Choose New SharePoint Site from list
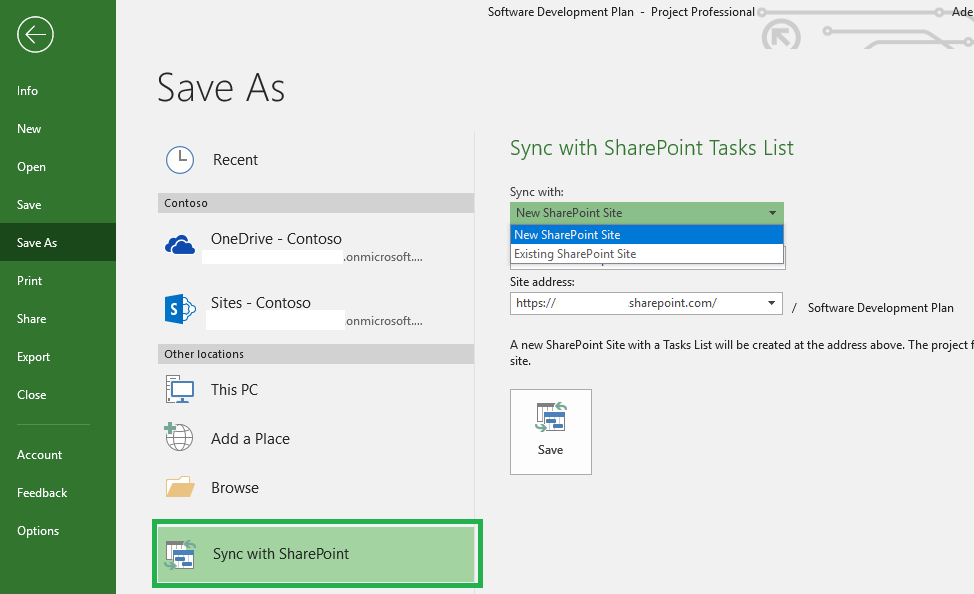Screen dimensions: 974x594 pos(647,235)
